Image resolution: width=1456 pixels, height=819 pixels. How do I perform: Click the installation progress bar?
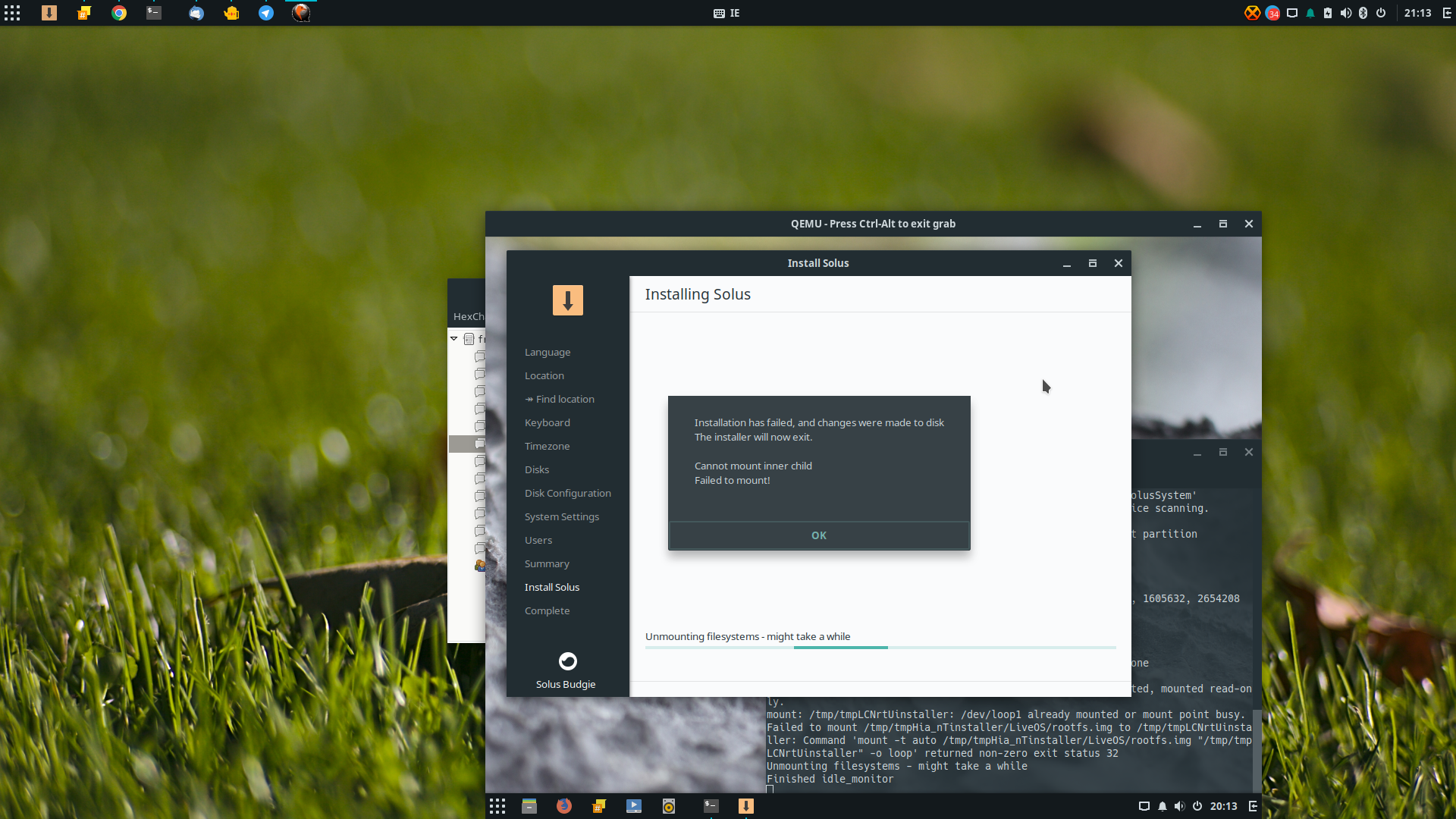[880, 648]
